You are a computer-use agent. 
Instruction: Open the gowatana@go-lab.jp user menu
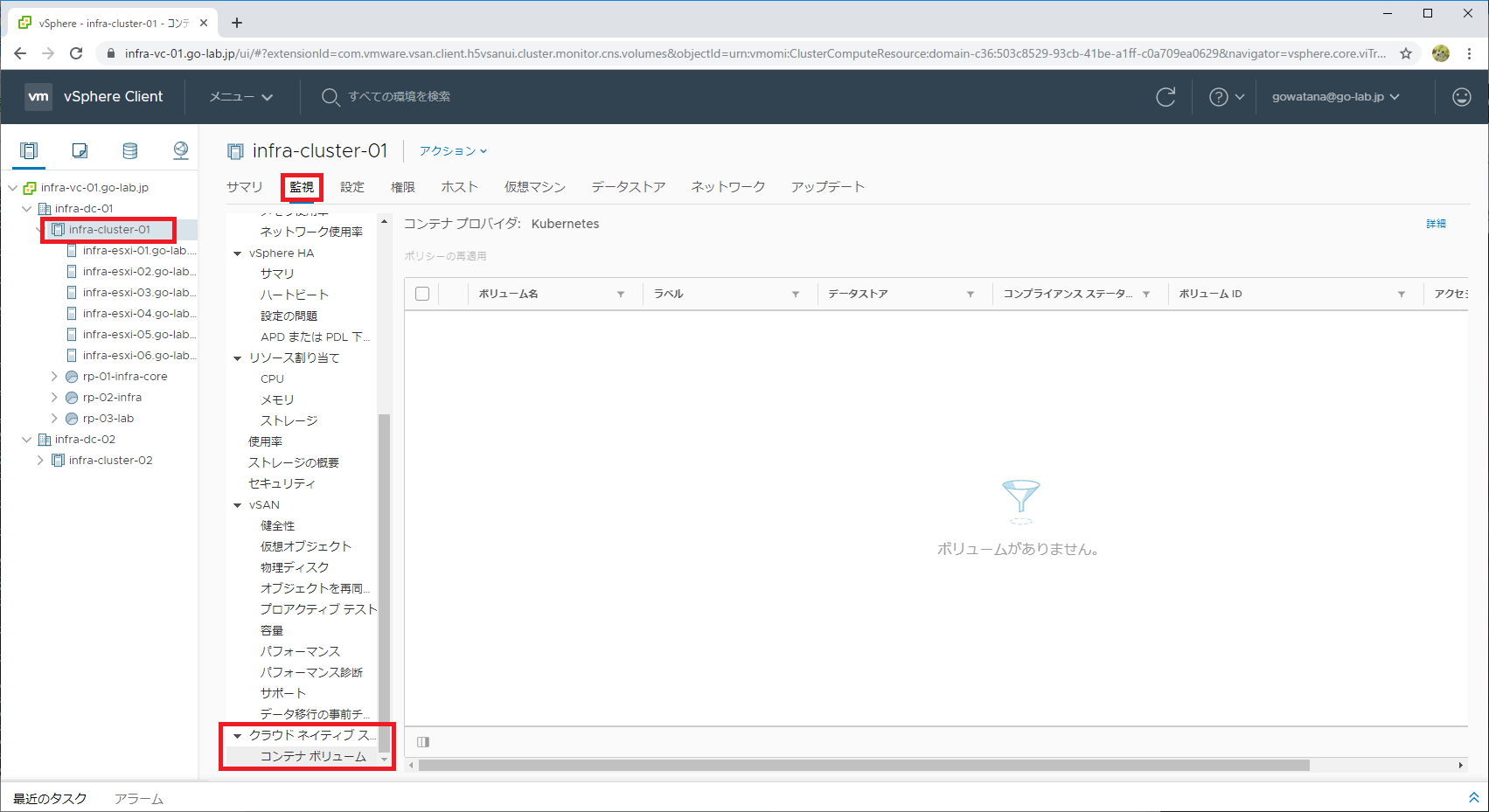1336,97
